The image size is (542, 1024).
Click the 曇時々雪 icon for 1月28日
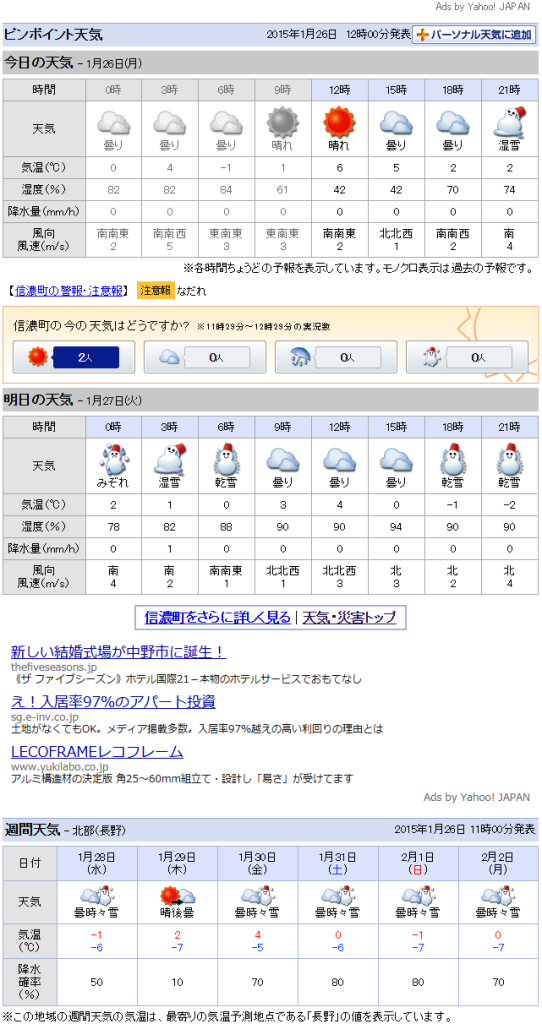pos(96,895)
